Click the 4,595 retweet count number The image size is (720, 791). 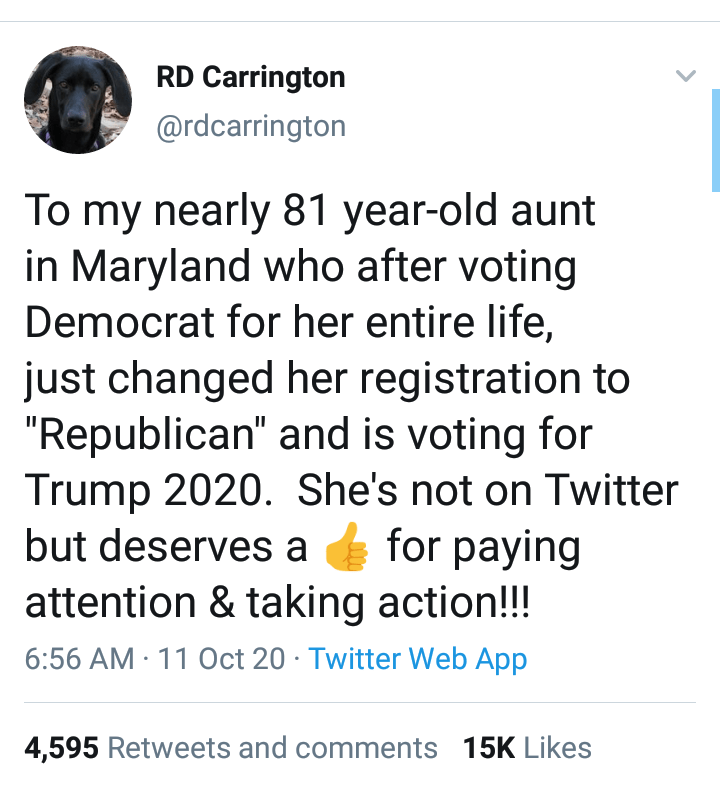click(x=60, y=748)
